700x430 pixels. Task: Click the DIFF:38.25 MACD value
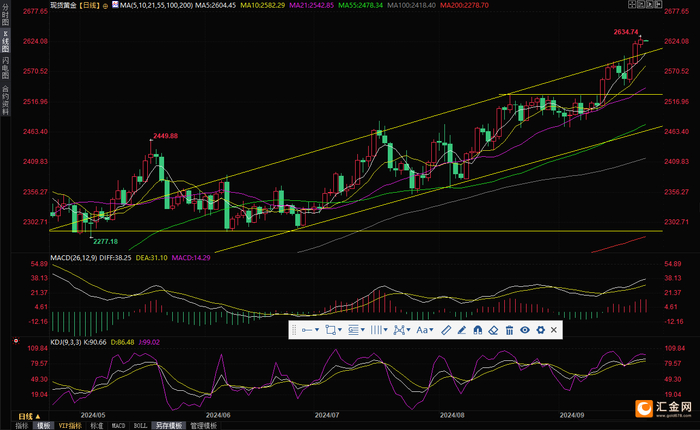115,258
